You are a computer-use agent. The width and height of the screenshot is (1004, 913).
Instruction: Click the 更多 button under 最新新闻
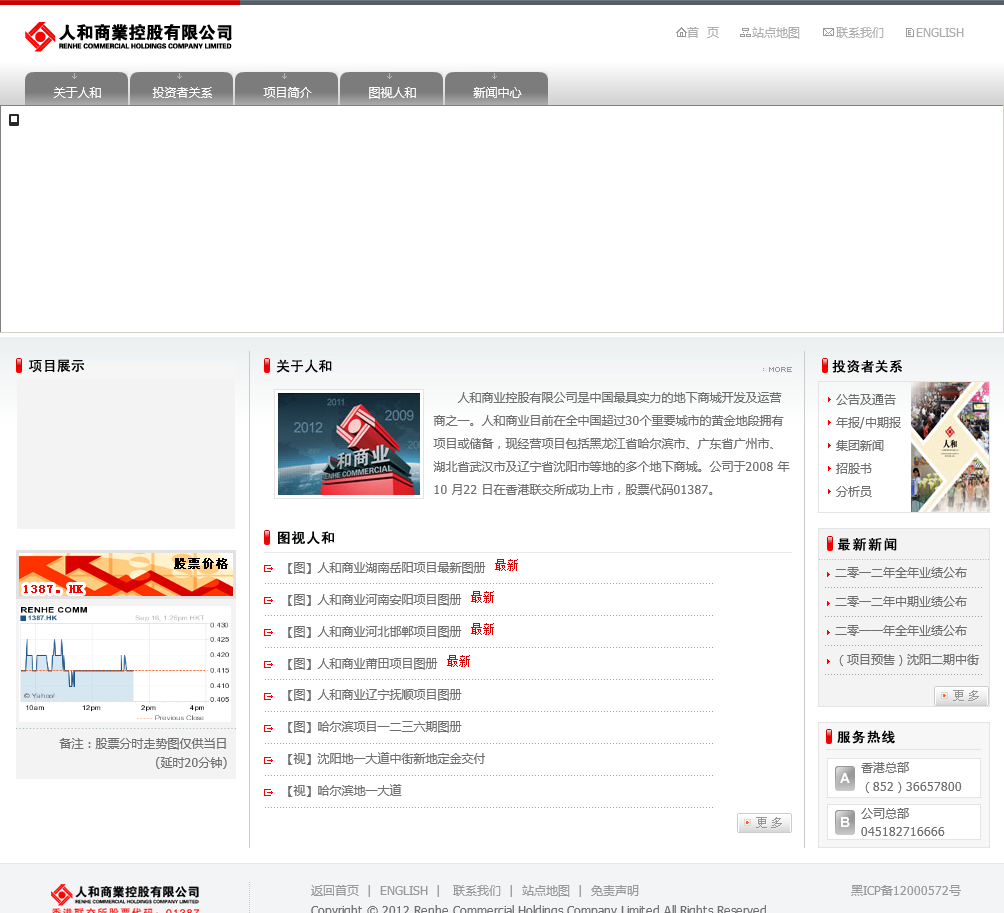click(x=962, y=696)
